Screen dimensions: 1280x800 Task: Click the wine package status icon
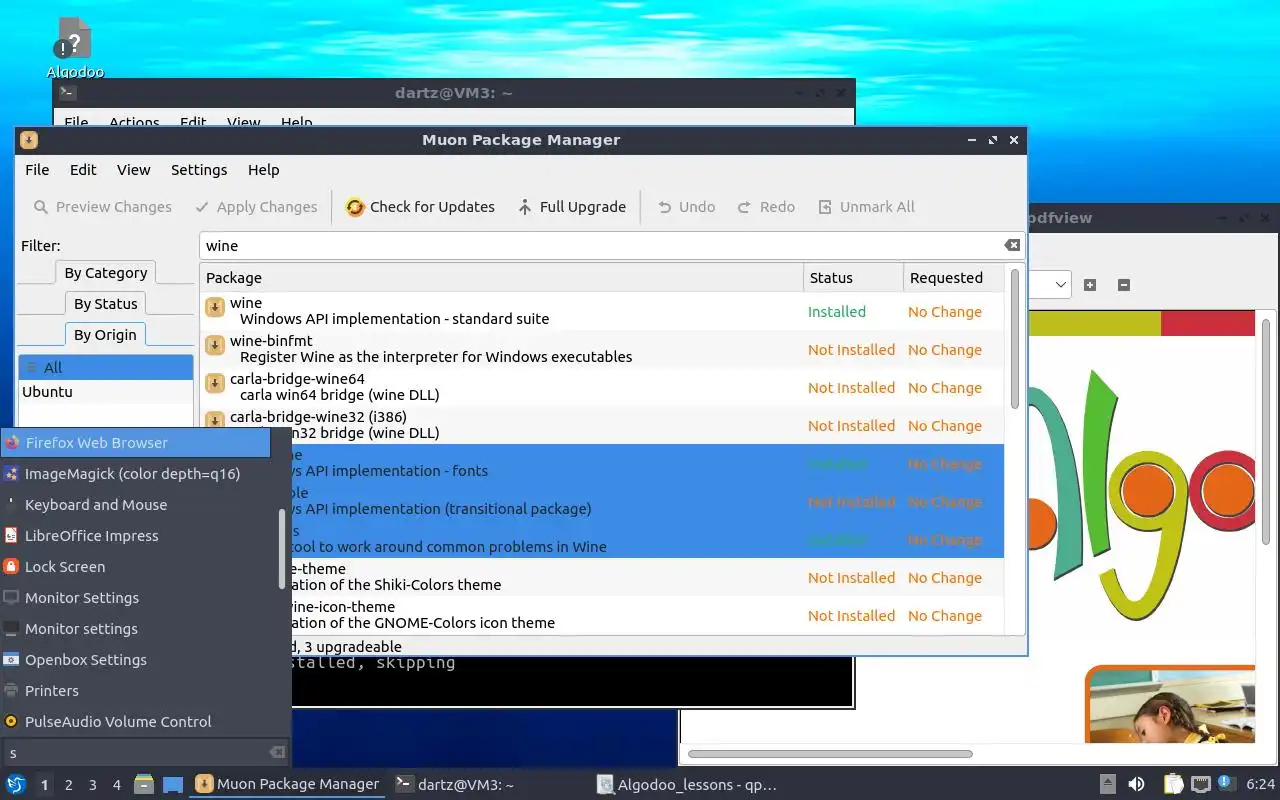[x=215, y=307]
